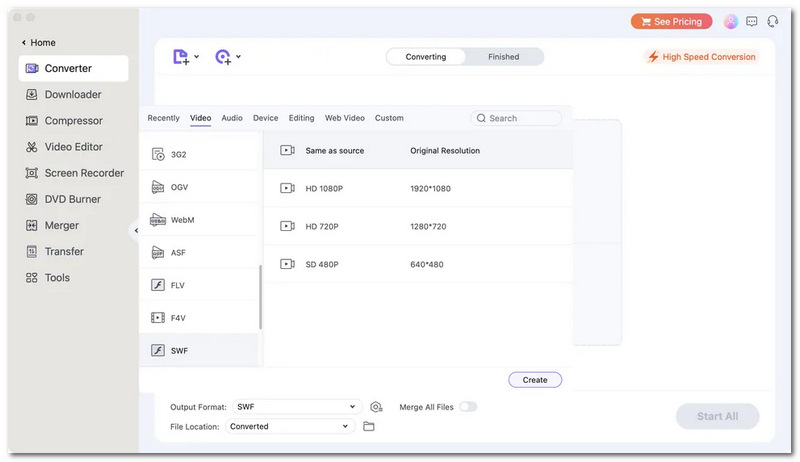Open the File Location Converted dropdown

[x=289, y=426]
